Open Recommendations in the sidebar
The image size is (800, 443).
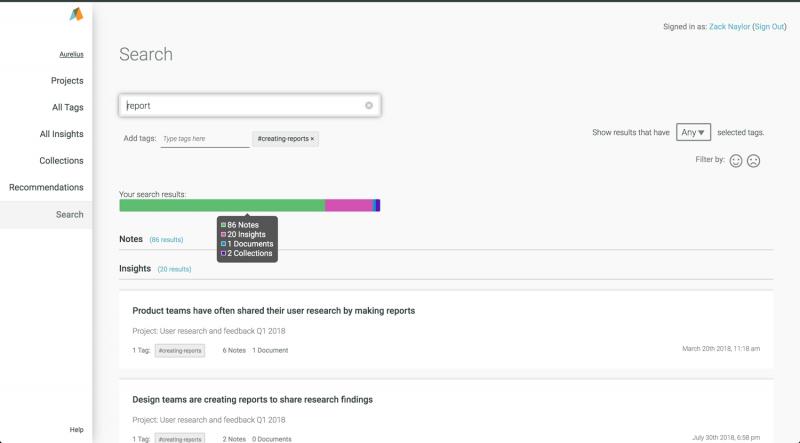click(46, 187)
